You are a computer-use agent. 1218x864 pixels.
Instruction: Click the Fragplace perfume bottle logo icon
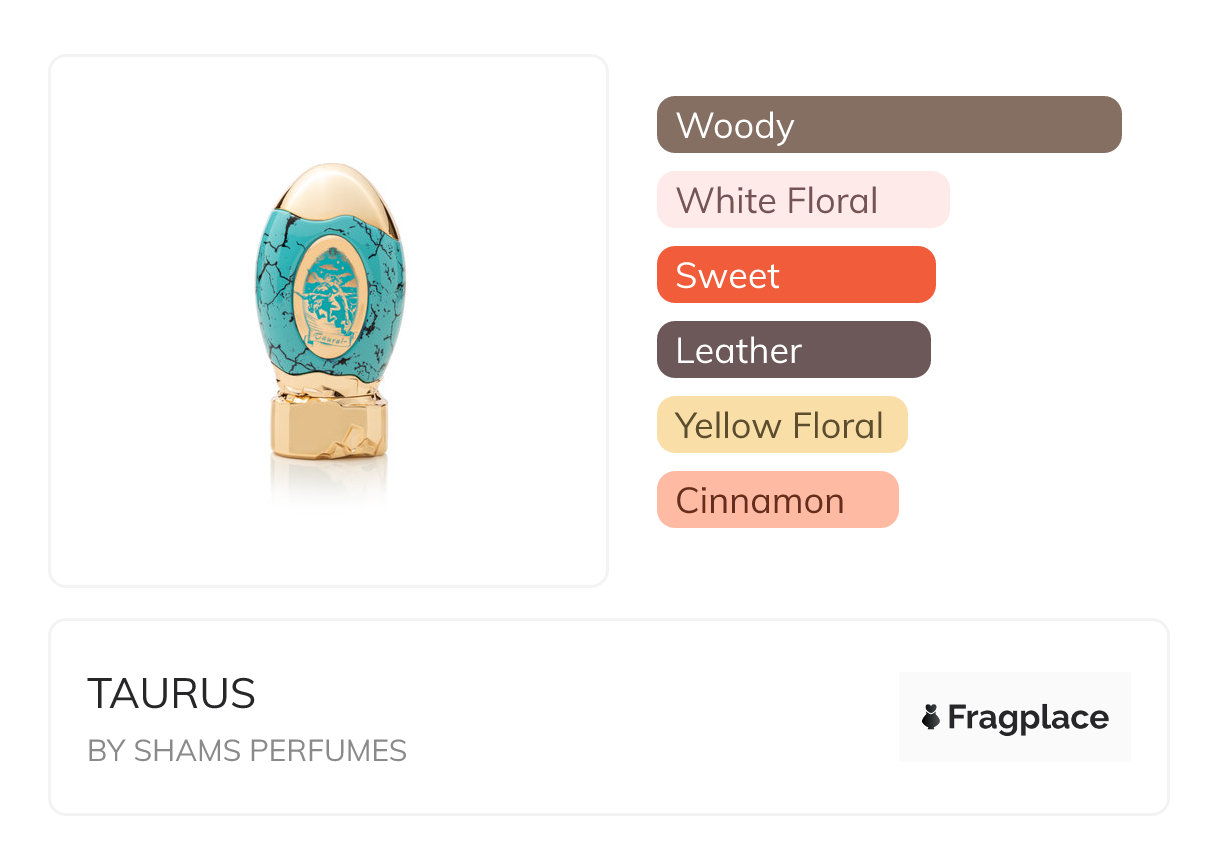click(931, 717)
